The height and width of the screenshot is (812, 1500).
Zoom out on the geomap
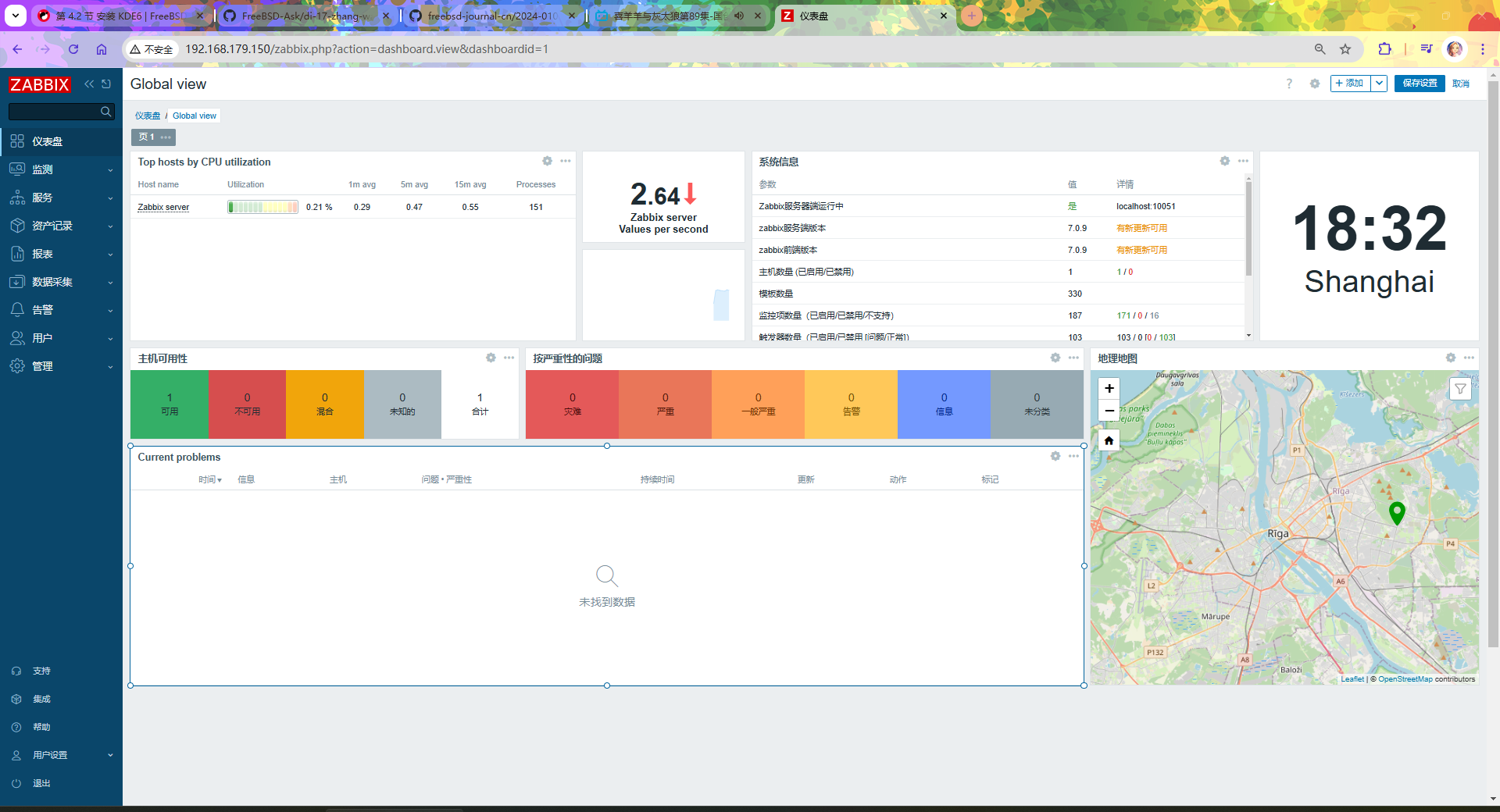pyautogui.click(x=1109, y=410)
